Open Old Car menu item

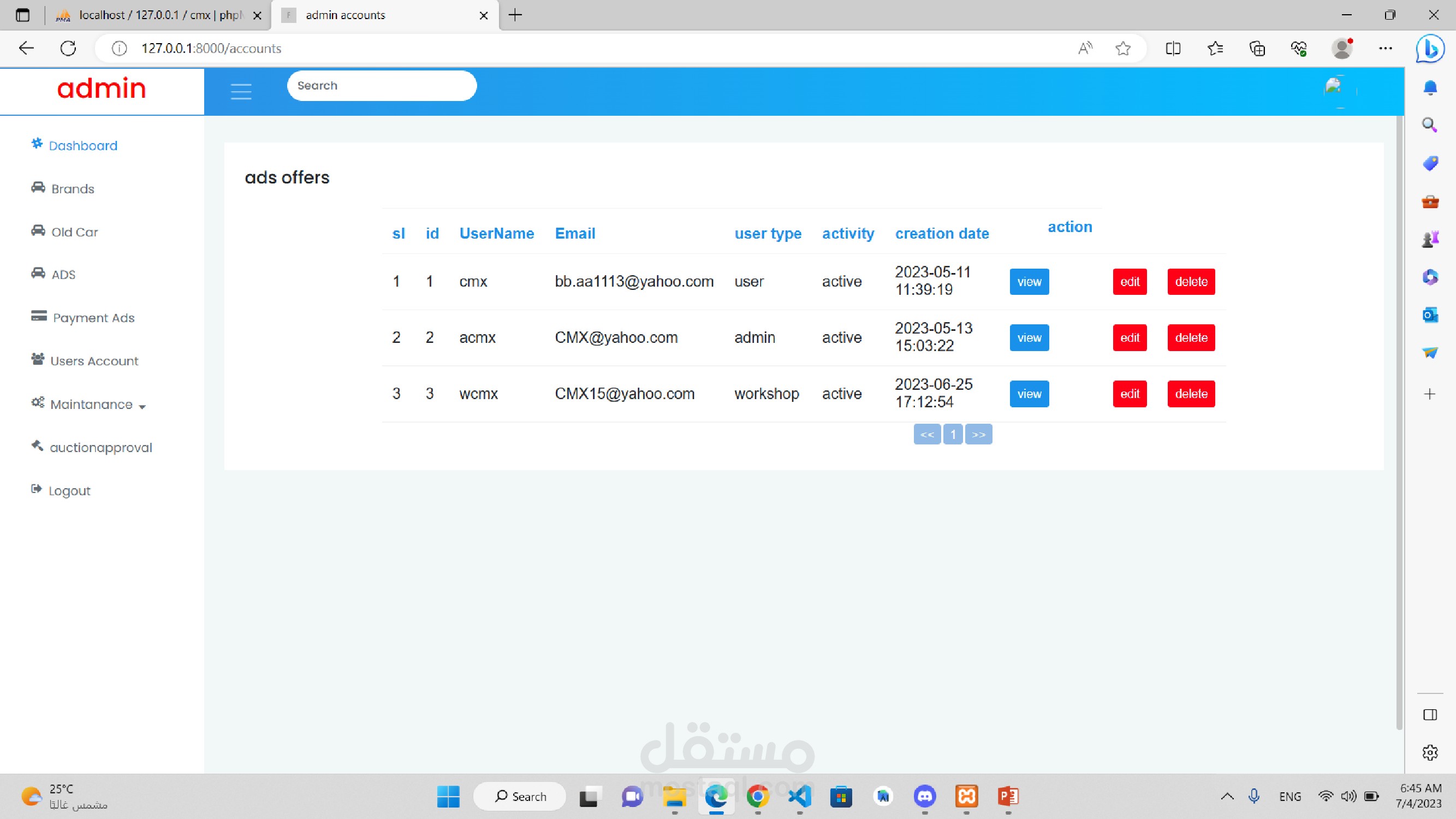tap(74, 232)
